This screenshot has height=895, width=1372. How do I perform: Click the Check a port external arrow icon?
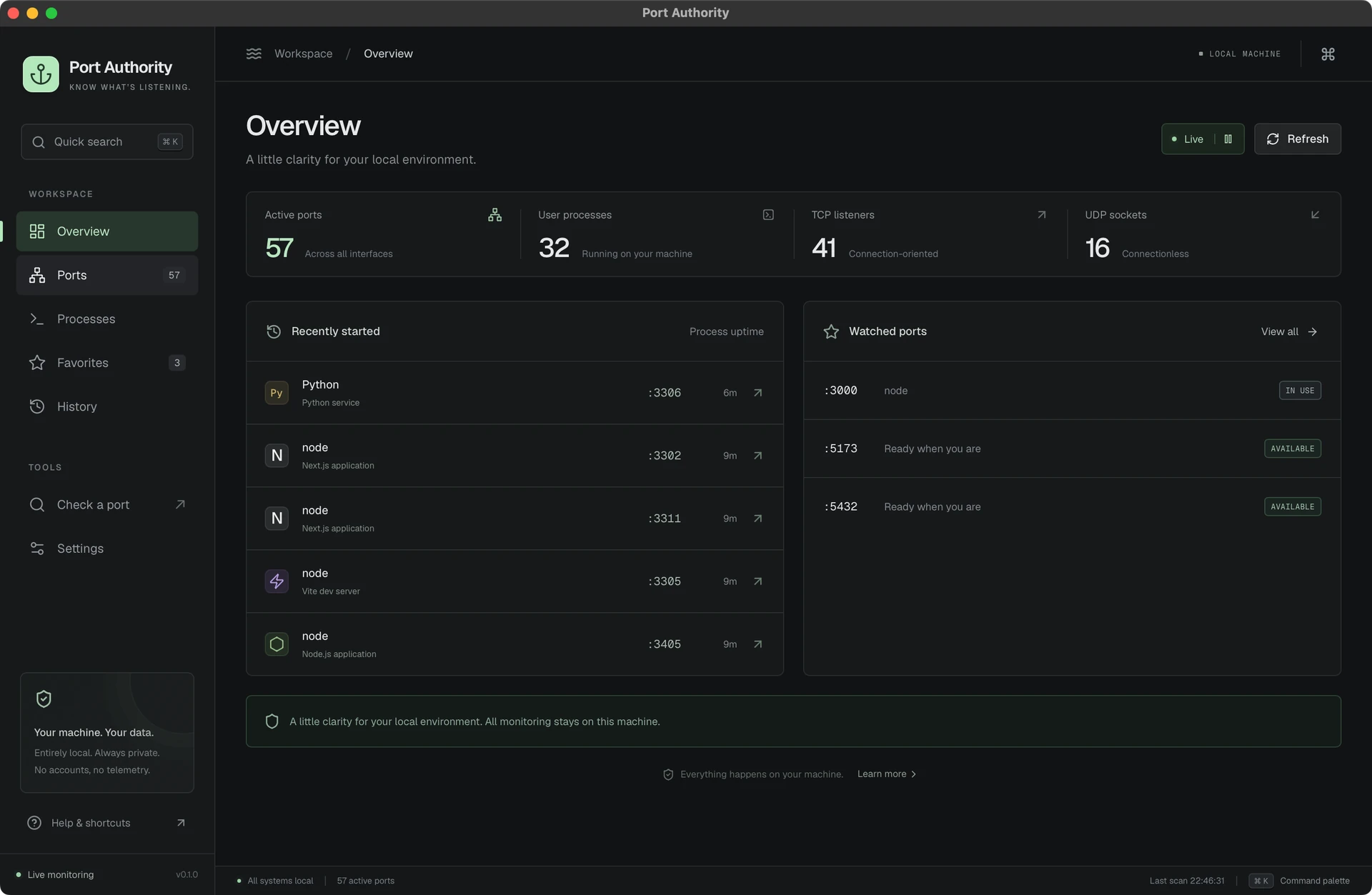pos(180,504)
